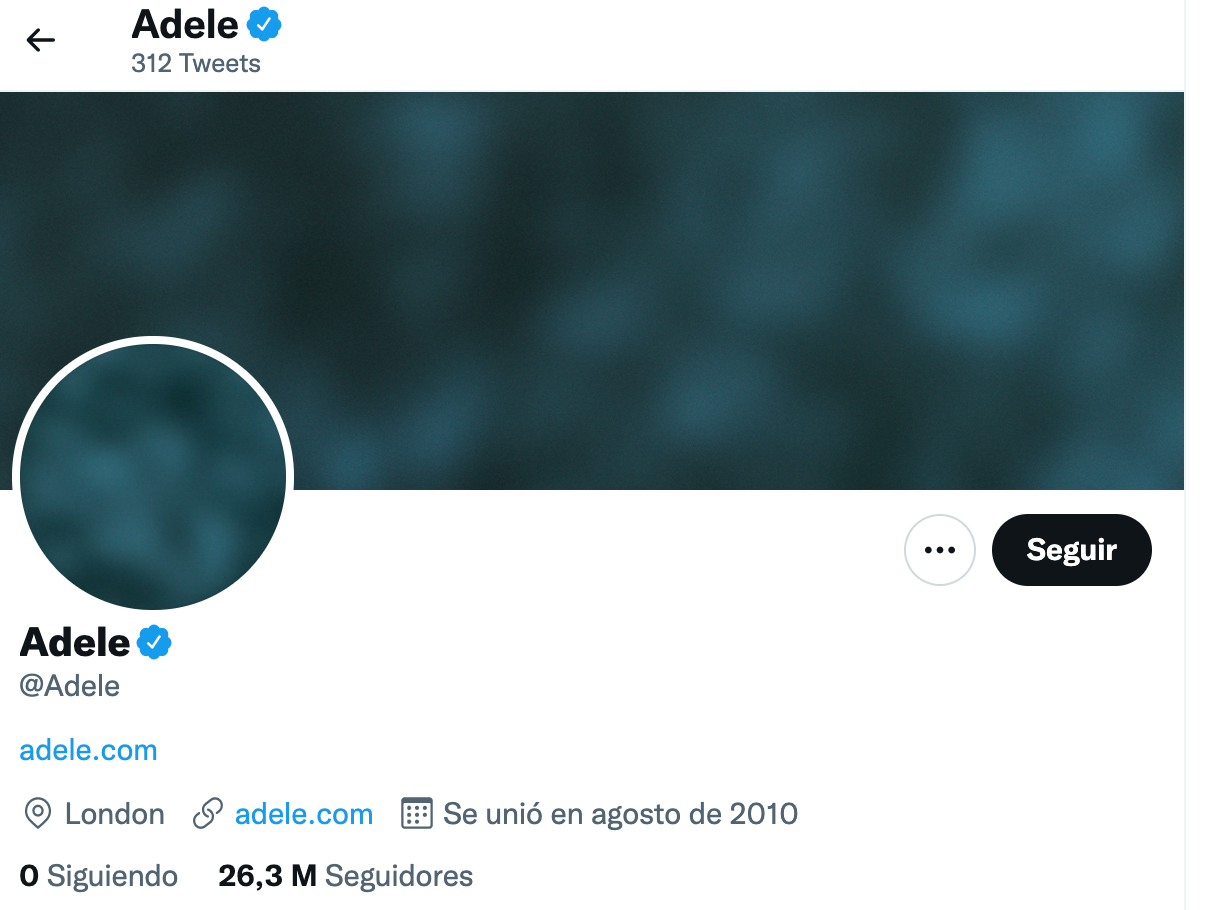Click the @Adele handle

click(70, 686)
